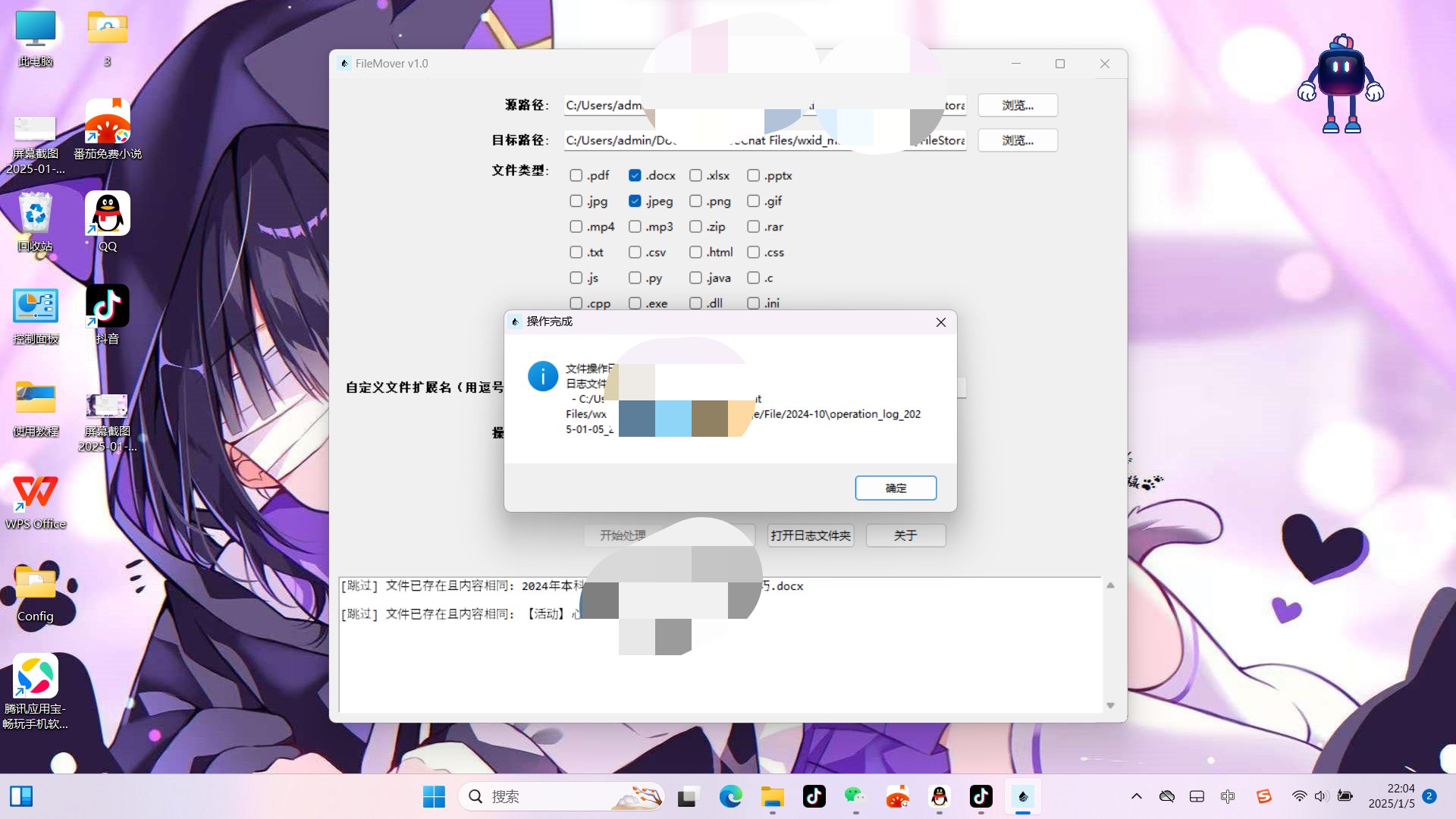The image size is (1456, 819).
Task: Open the QQ penguin taskbar icon
Action: click(939, 796)
